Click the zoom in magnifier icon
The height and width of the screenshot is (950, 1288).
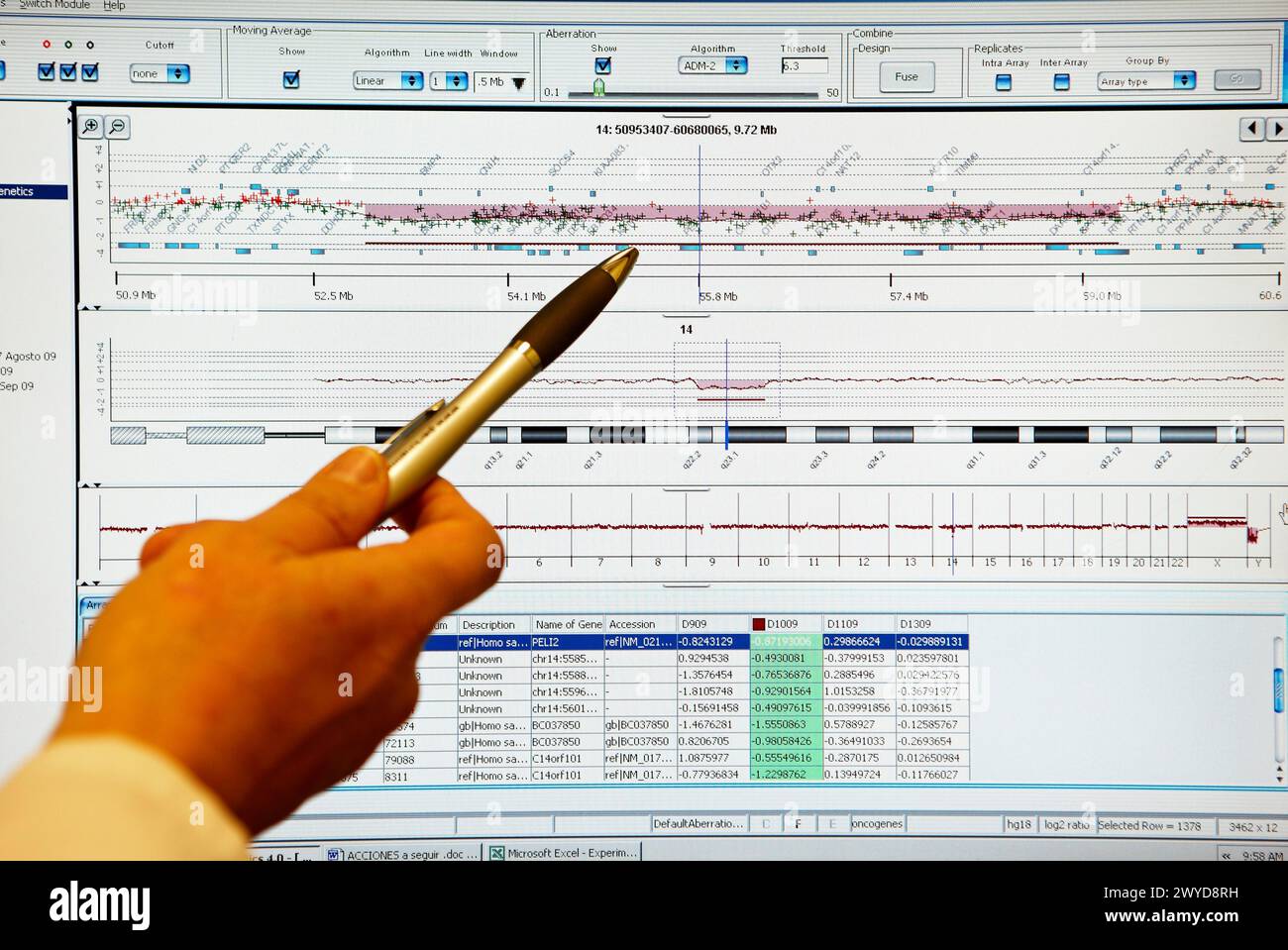tap(91, 126)
